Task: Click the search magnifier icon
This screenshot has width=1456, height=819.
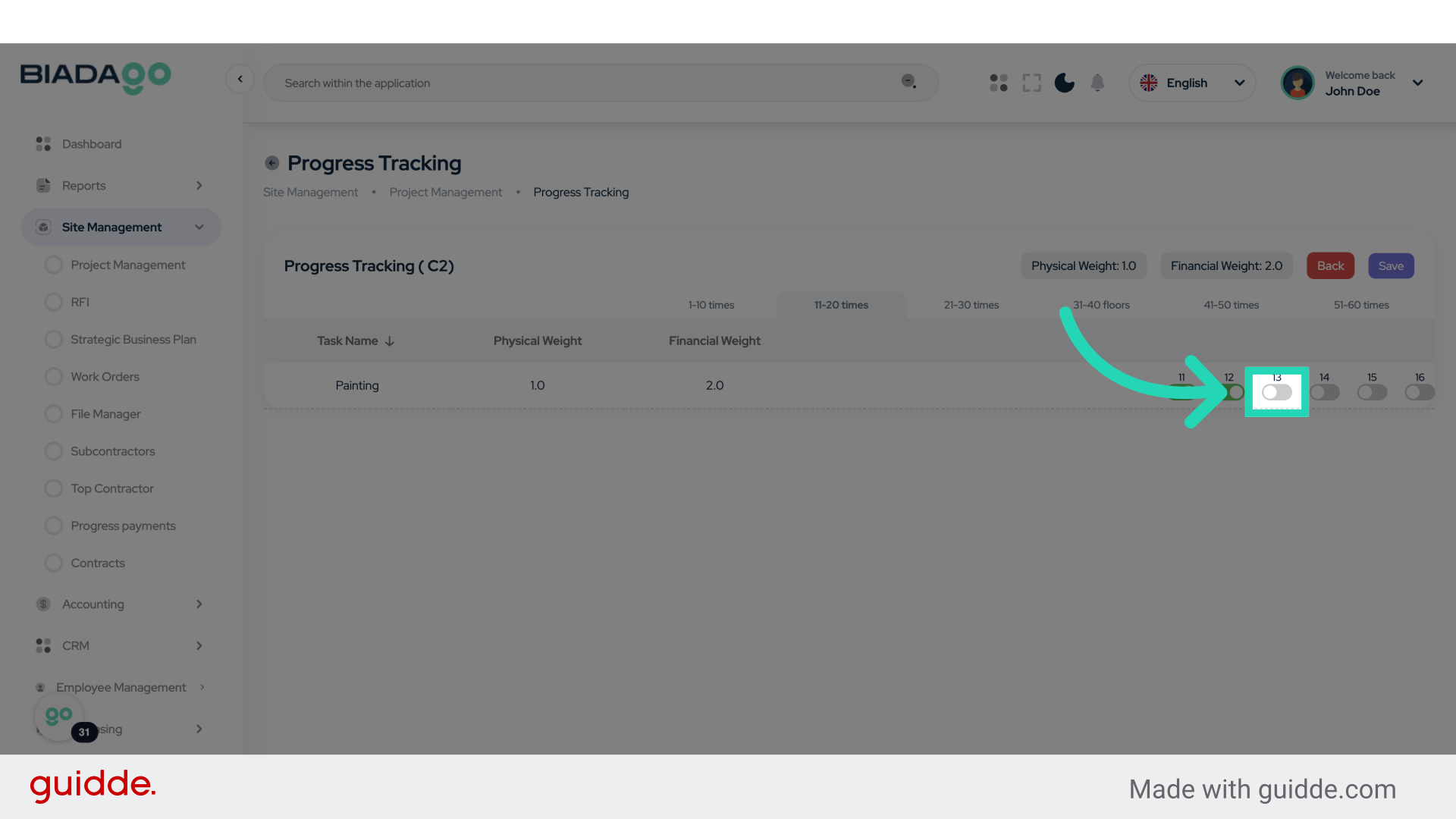Action: click(908, 81)
